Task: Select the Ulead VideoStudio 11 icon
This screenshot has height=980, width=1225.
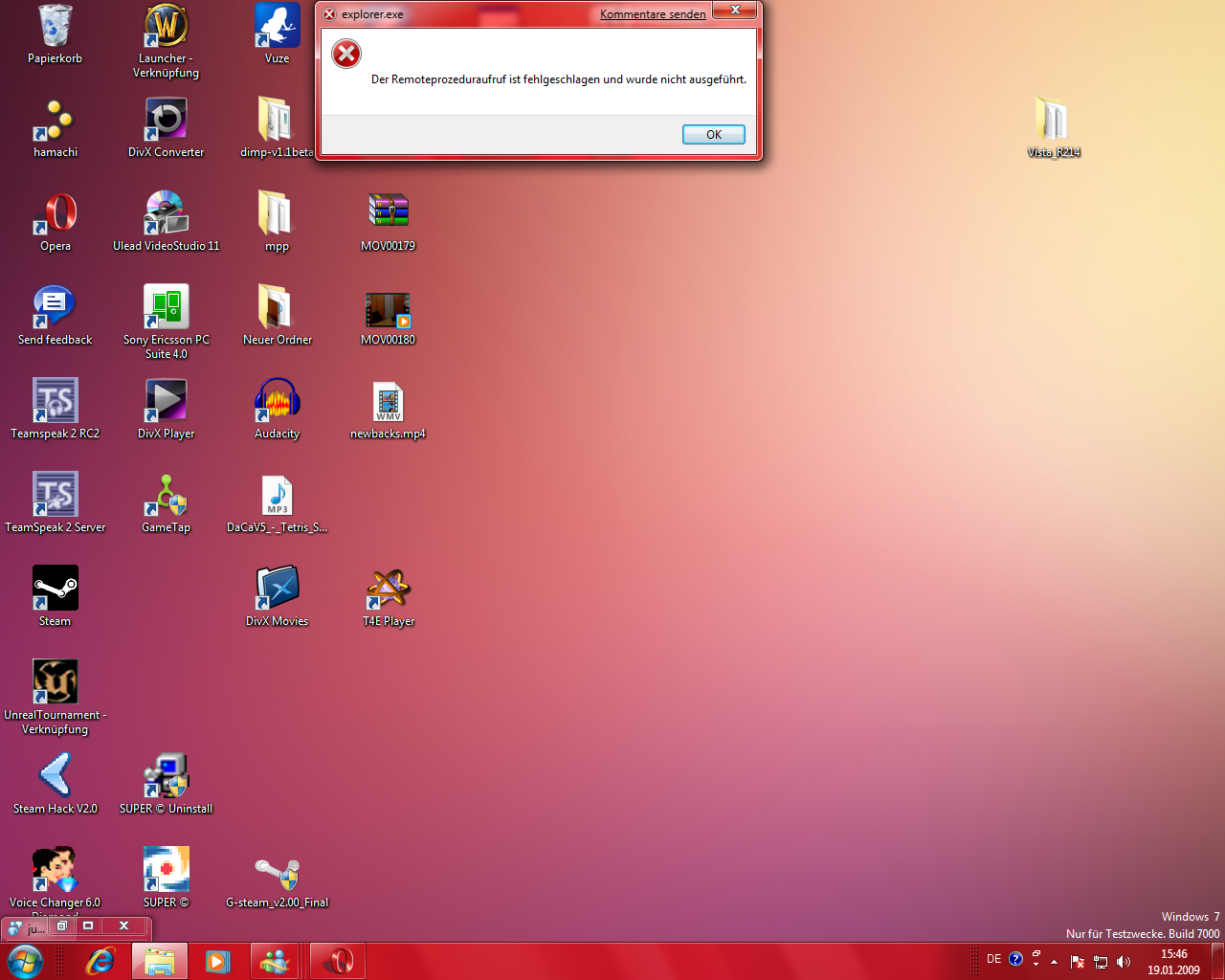Action: [x=166, y=213]
